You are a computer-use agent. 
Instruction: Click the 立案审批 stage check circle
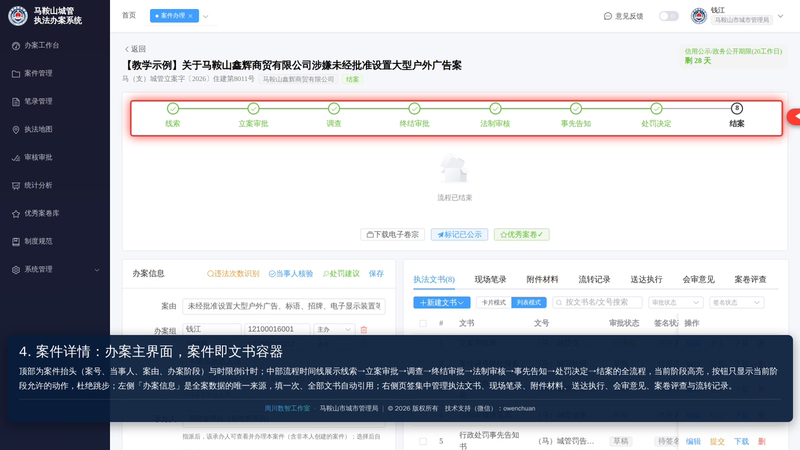tap(254, 108)
